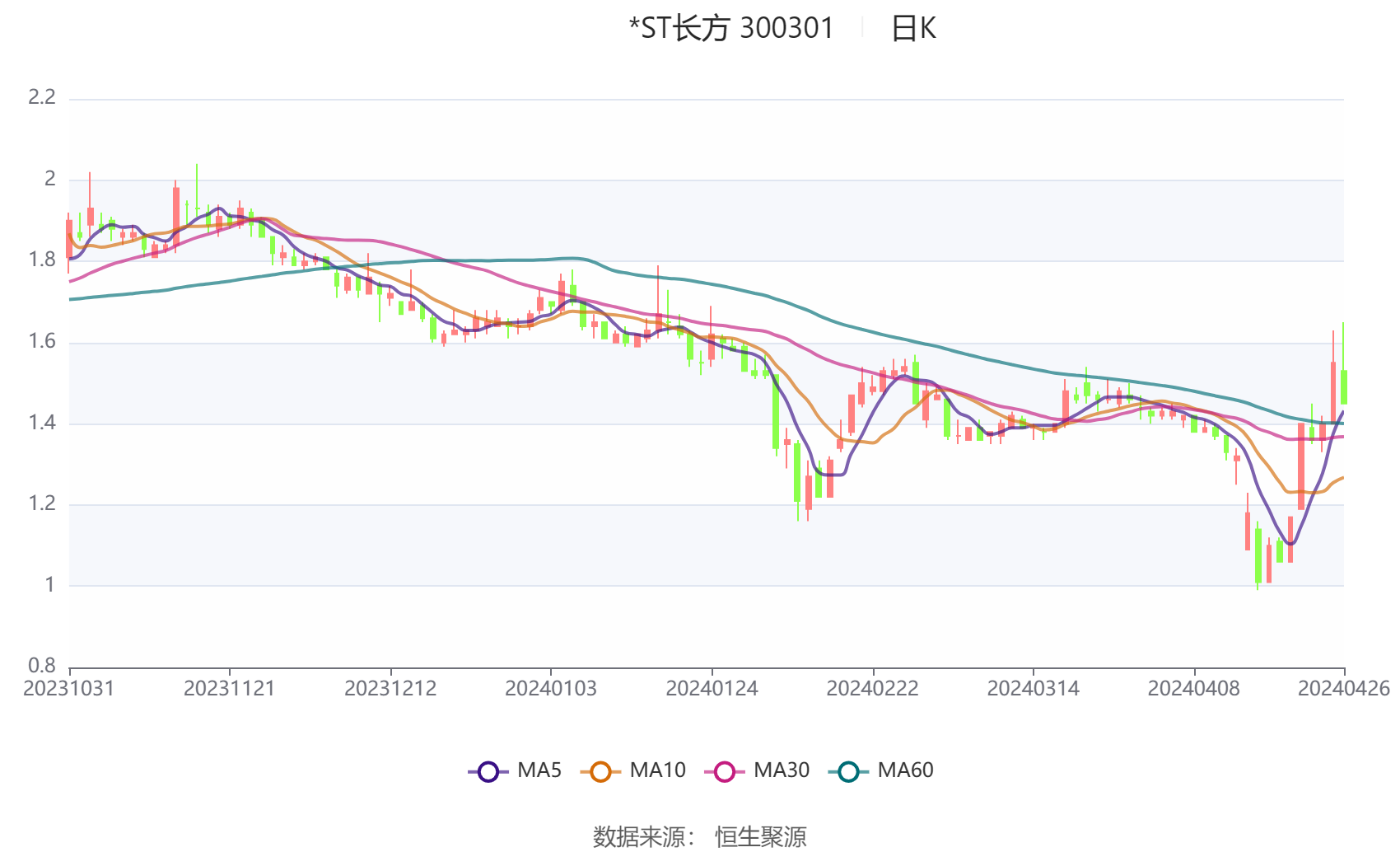Click the MA30 legend label text
The height and width of the screenshot is (852, 1400).
(782, 770)
